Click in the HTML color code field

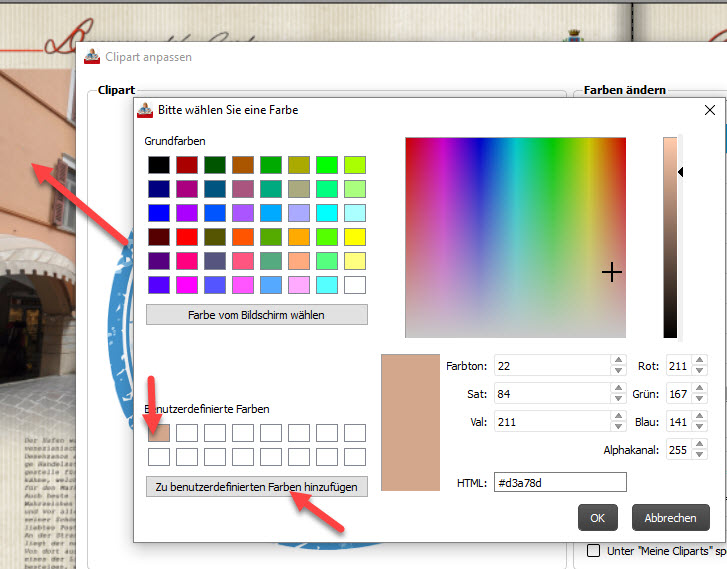coord(559,483)
